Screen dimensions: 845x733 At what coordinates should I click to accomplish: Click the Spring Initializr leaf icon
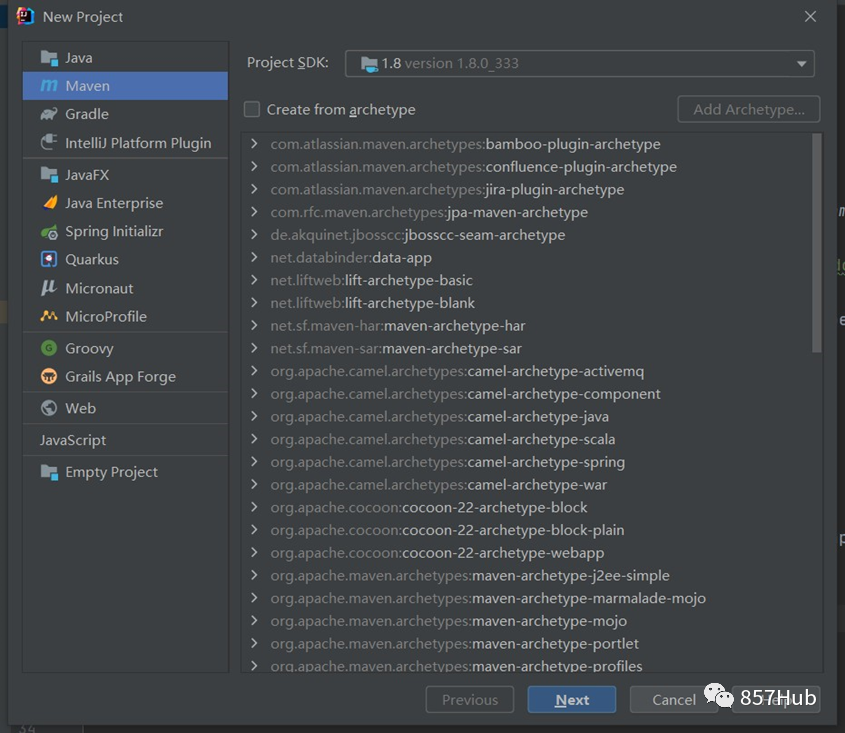coord(49,232)
